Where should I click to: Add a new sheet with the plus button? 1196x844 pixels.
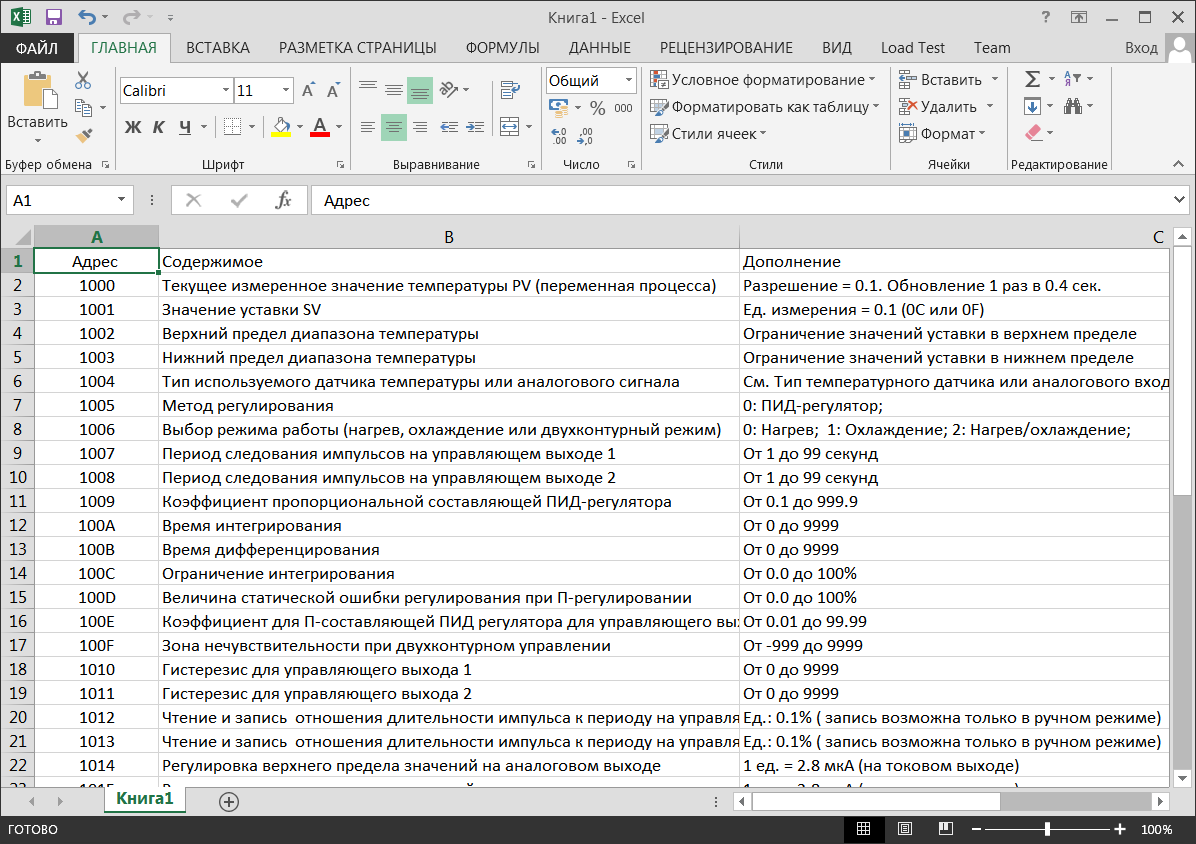pyautogui.click(x=229, y=801)
